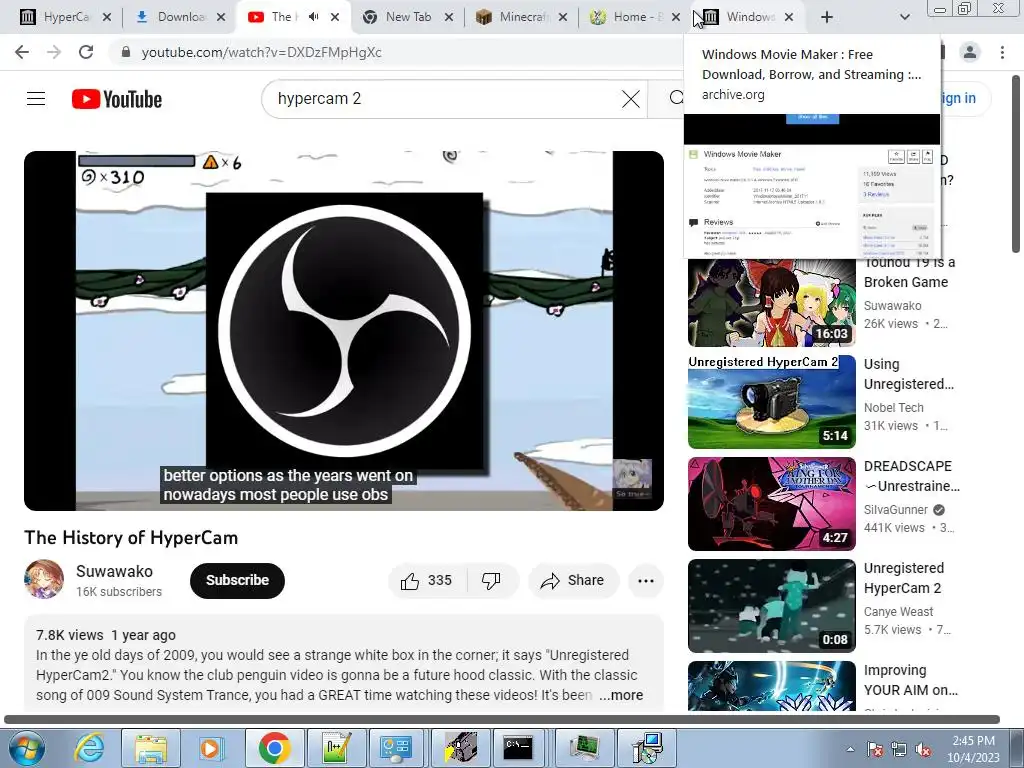Screen dimensions: 1024x768
Task: Open Action Center flag icon
Action: pos(875,750)
